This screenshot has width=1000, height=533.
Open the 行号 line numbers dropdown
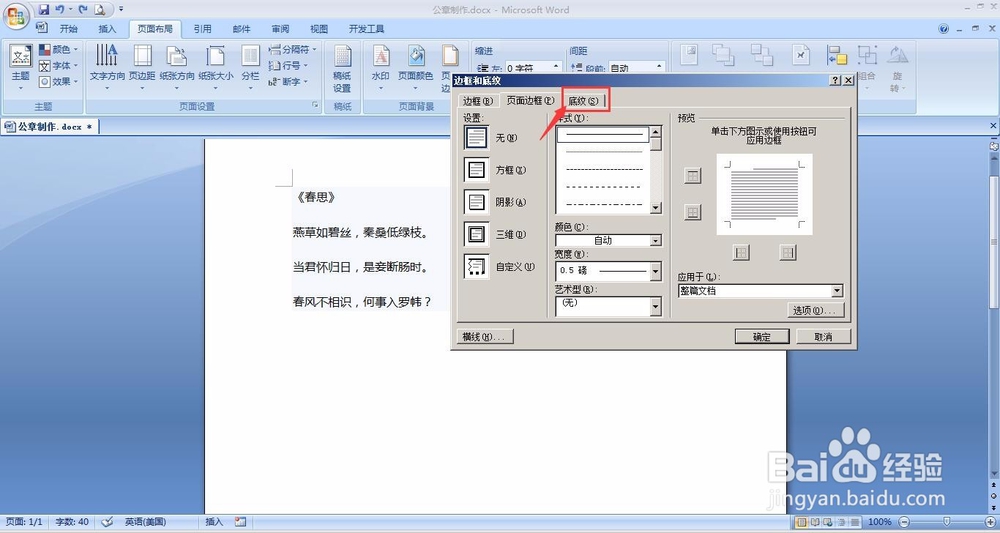click(x=288, y=66)
